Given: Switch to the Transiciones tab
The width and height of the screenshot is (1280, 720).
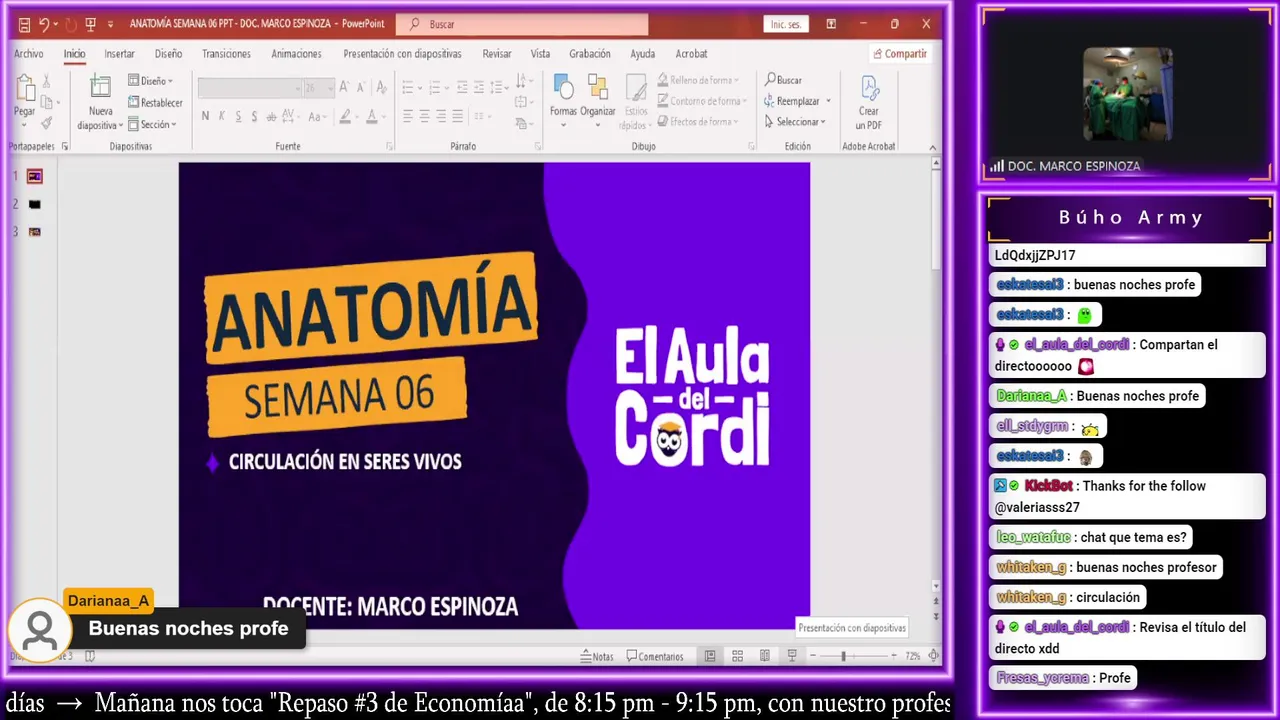Looking at the screenshot, I should (226, 54).
